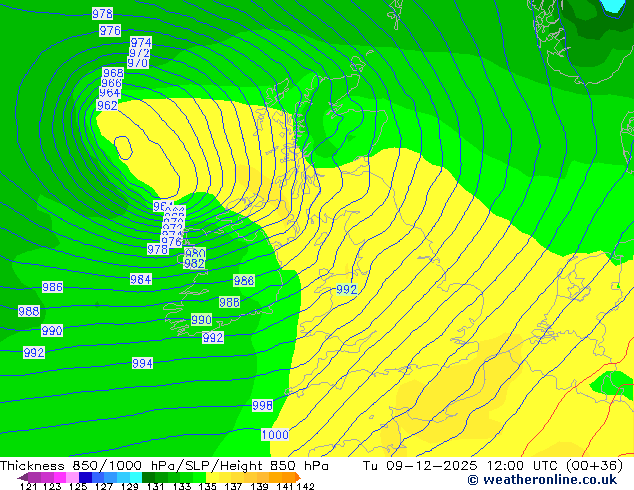Viewport: 634px width, 490px height.
Task: Click the 998 isobar label
Action: pyautogui.click(x=262, y=405)
